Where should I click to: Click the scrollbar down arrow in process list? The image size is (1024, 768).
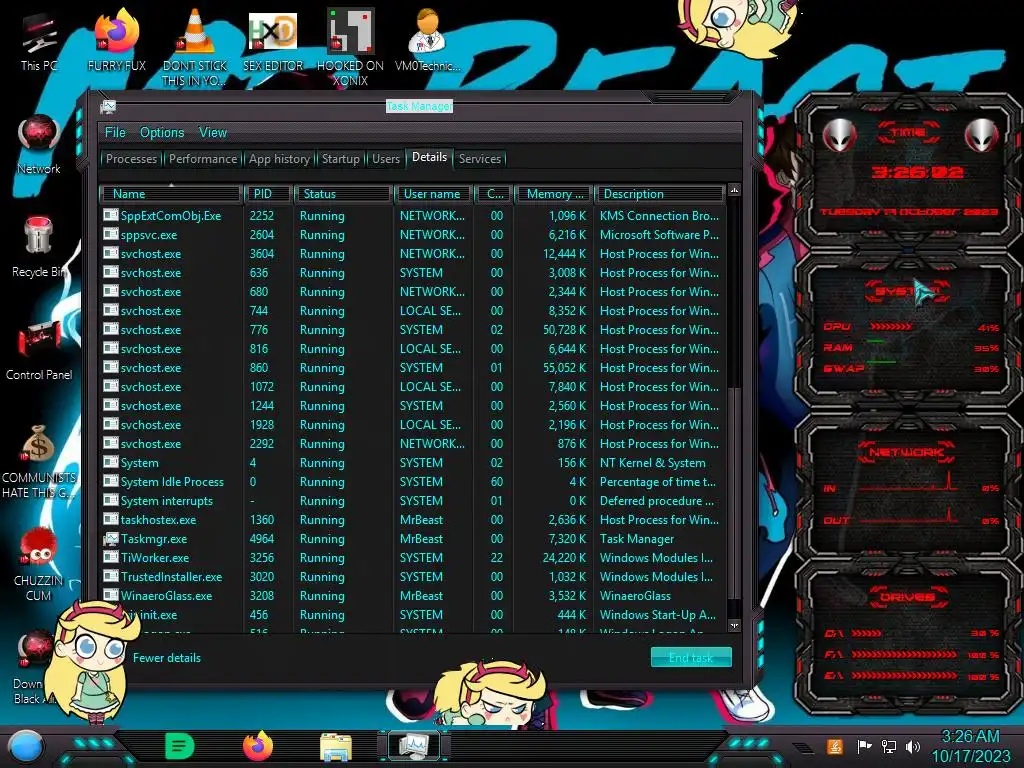(x=734, y=625)
